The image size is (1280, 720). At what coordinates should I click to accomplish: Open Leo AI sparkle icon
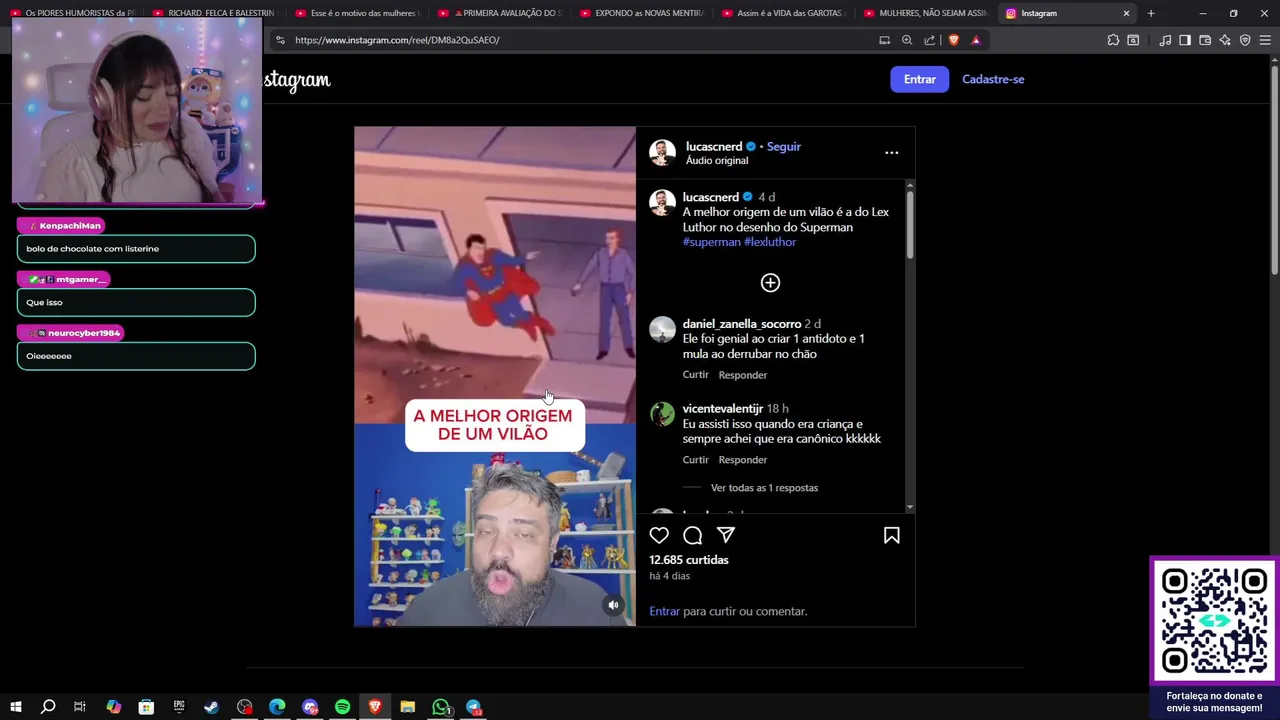pos(1225,40)
